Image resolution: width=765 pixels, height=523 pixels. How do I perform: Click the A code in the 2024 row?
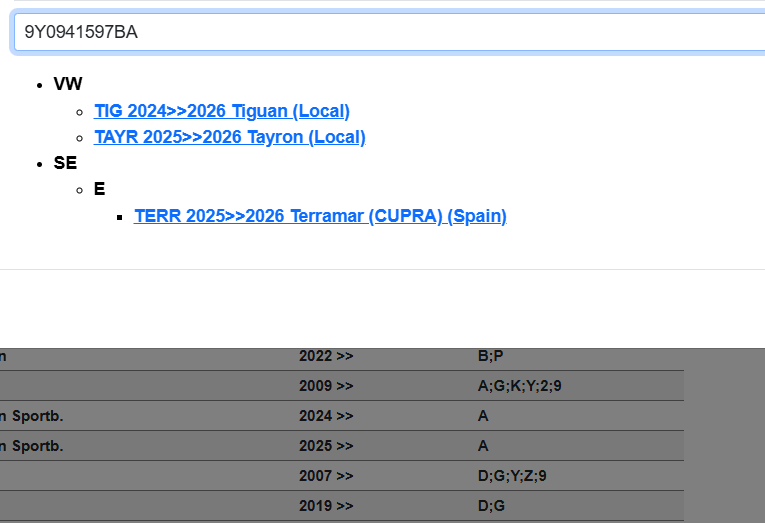(x=484, y=416)
